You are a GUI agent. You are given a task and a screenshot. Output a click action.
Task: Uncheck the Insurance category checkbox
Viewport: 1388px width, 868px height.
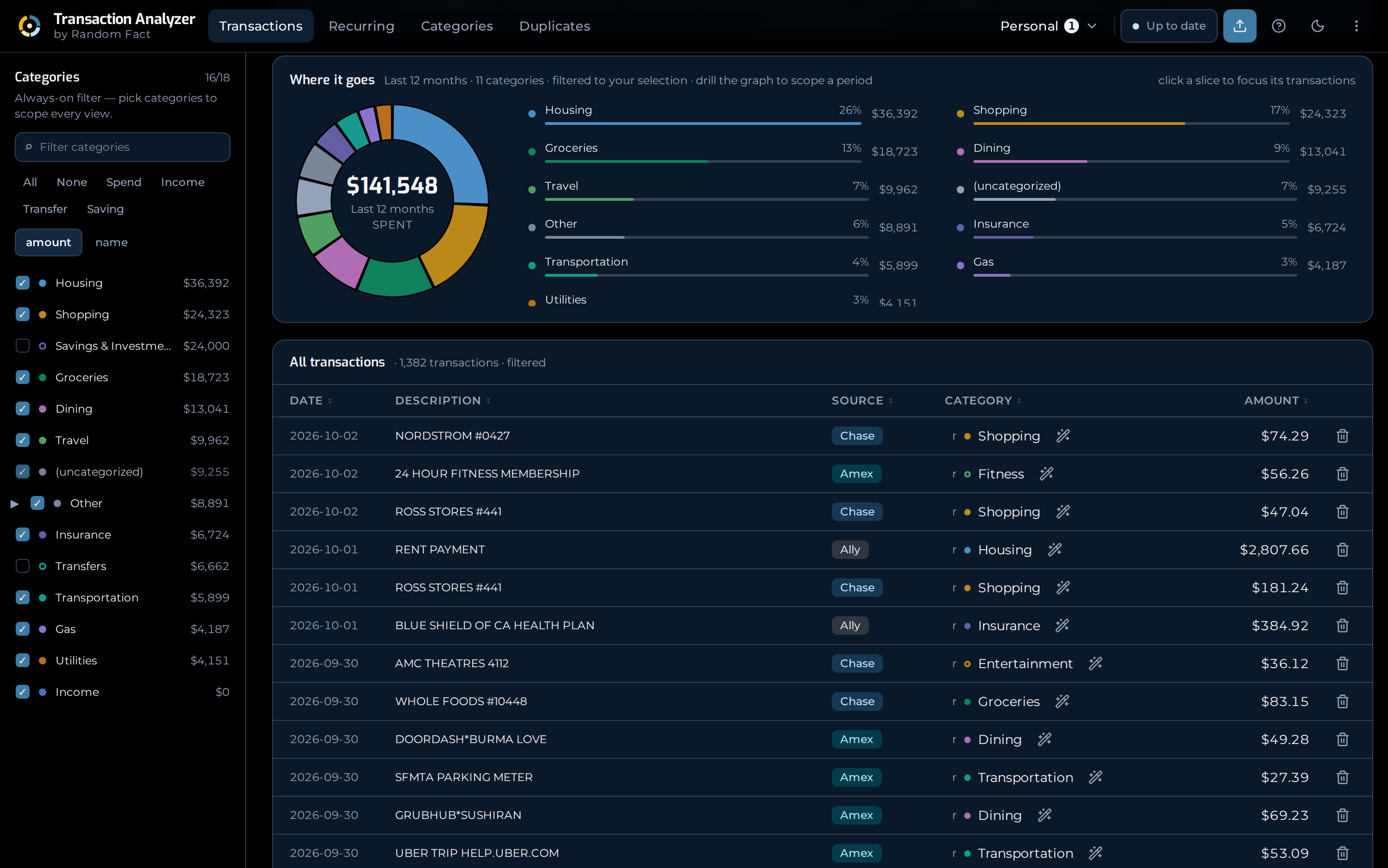(x=22, y=534)
